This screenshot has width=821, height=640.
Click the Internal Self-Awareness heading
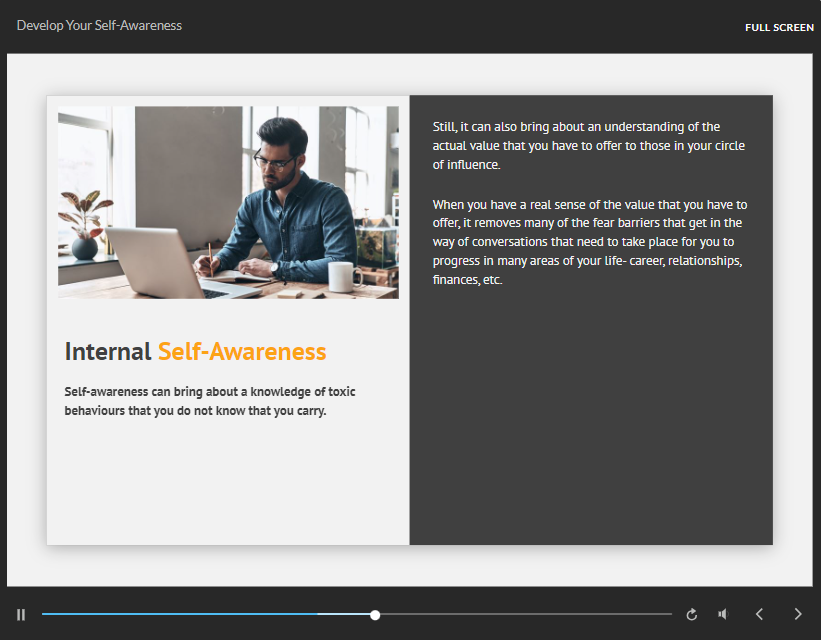195,352
